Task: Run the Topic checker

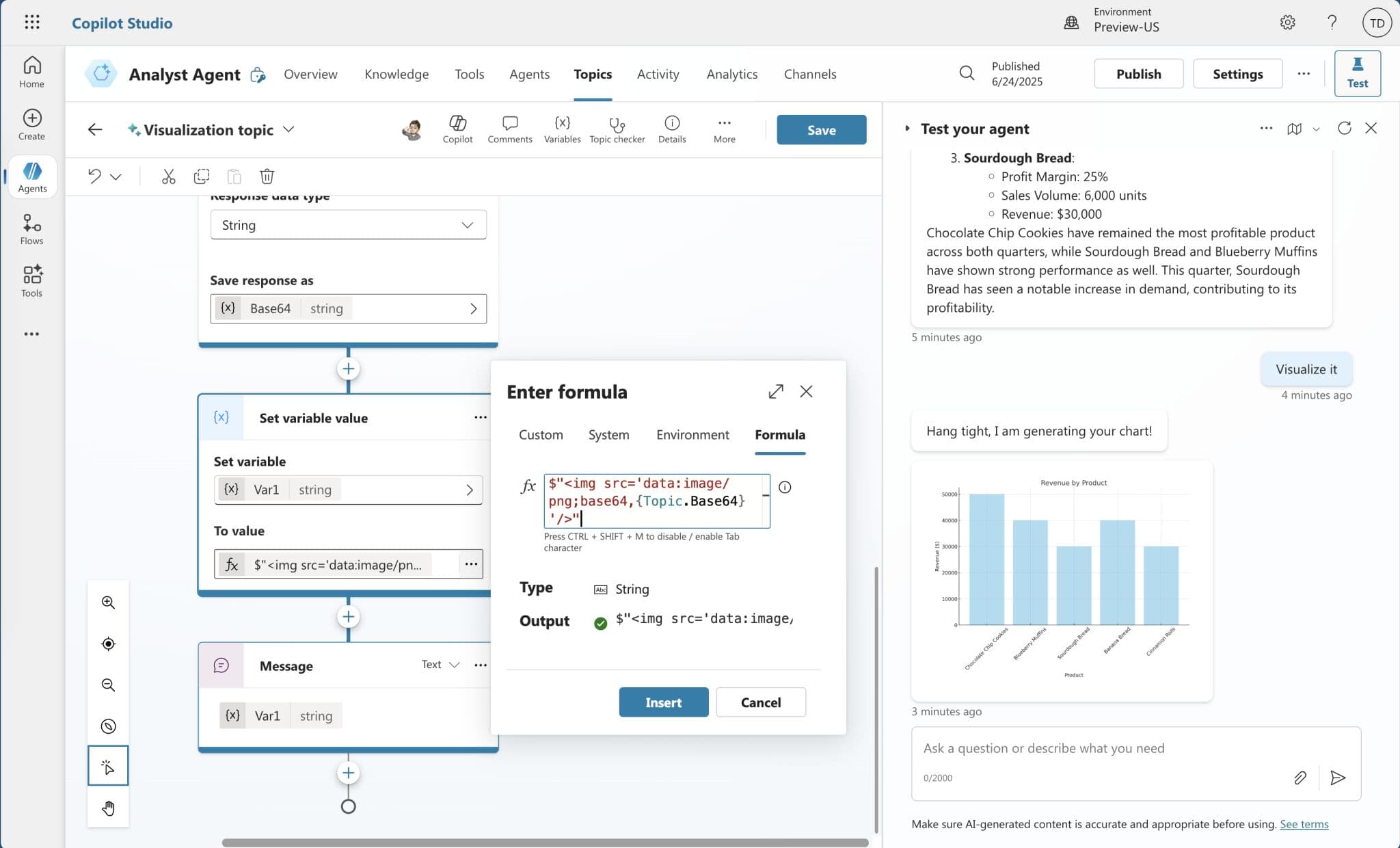Action: (617, 129)
